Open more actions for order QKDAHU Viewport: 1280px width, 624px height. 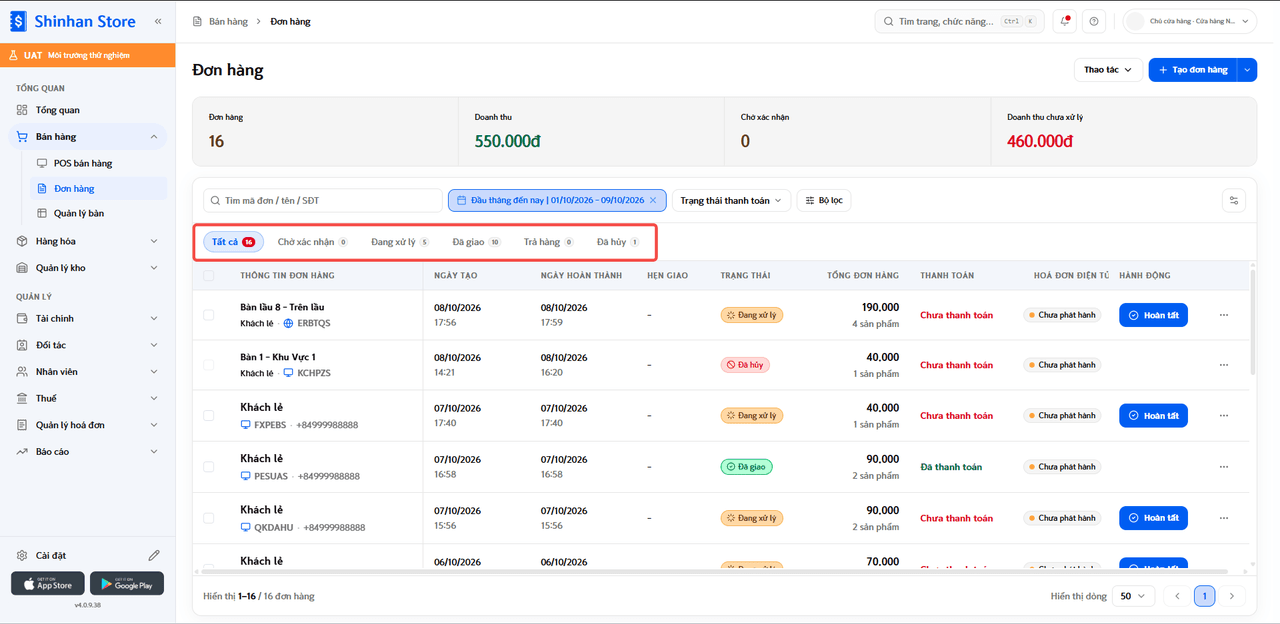click(1224, 518)
